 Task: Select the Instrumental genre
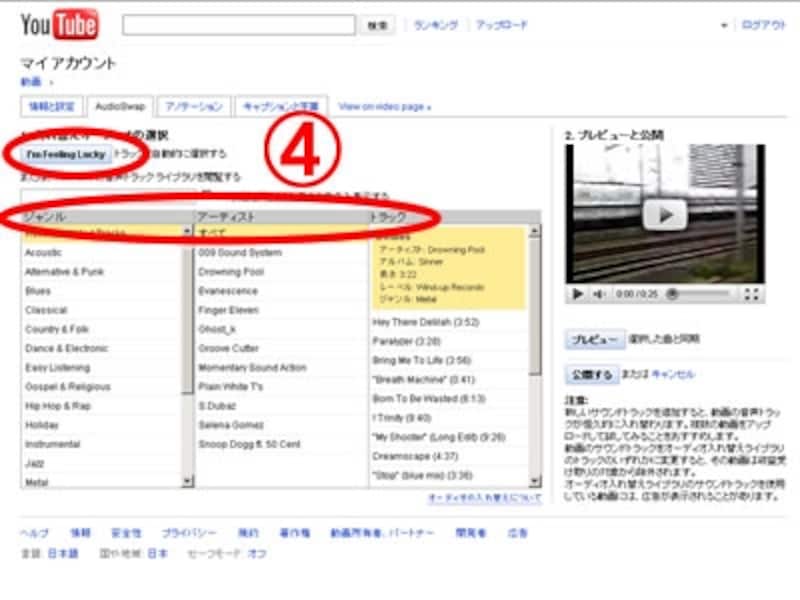[x=53, y=444]
